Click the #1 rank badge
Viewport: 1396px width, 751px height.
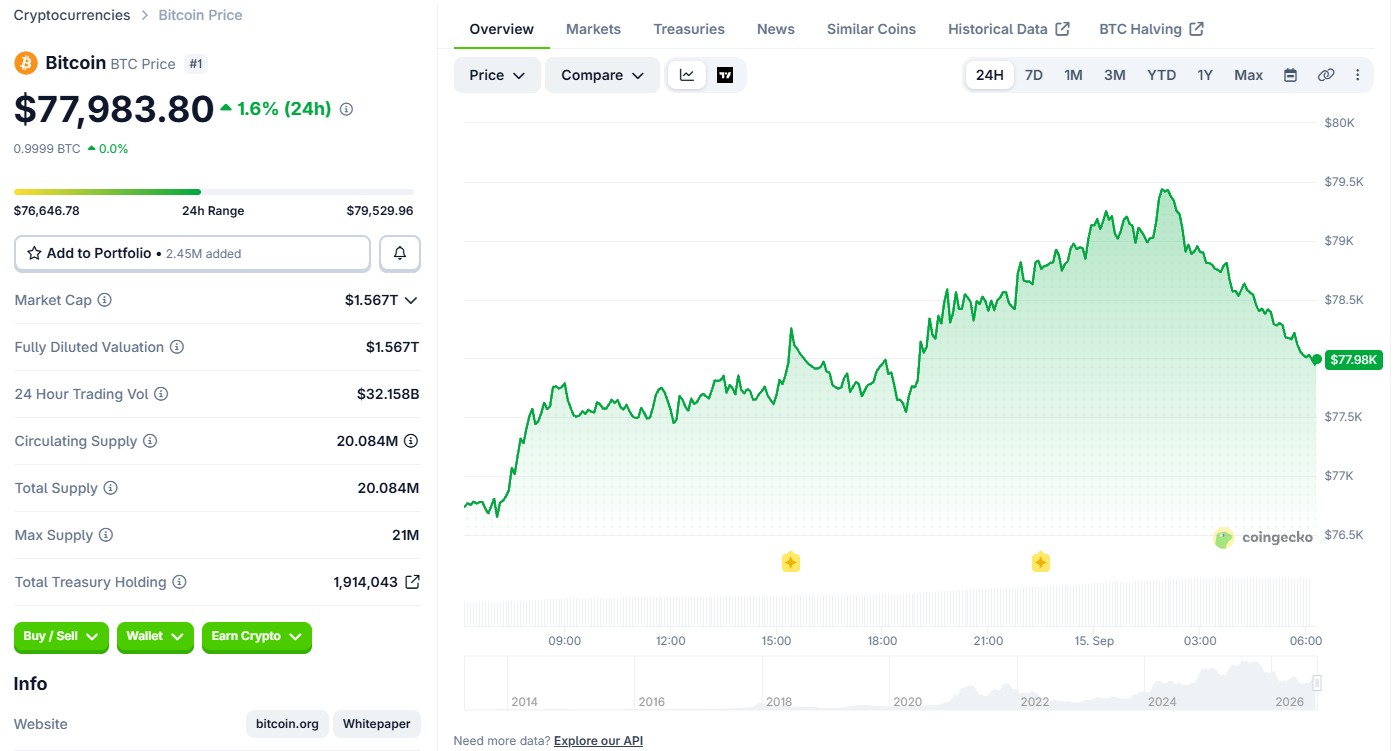click(x=196, y=64)
